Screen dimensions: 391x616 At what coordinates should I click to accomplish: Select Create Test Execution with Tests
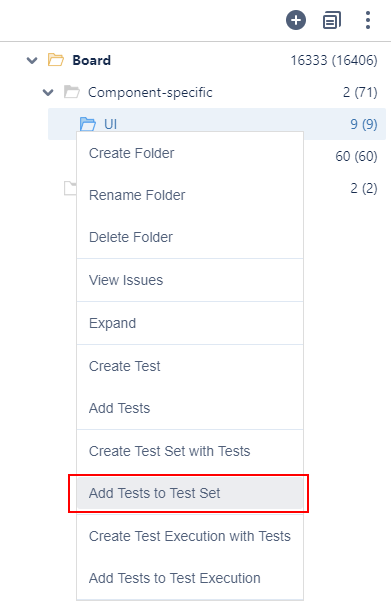tap(190, 536)
